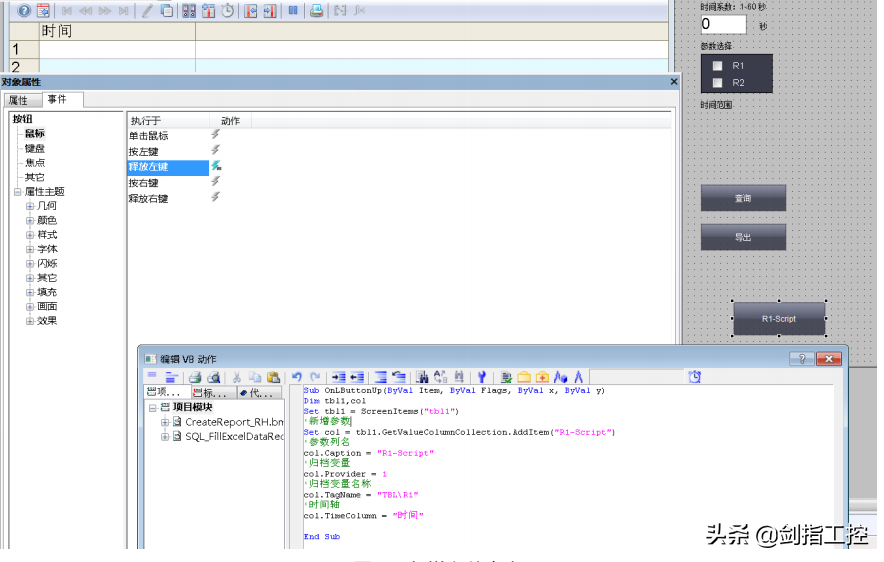Click the print icon in VB editor toolbar
The width and height of the screenshot is (884, 562).
coord(196,377)
